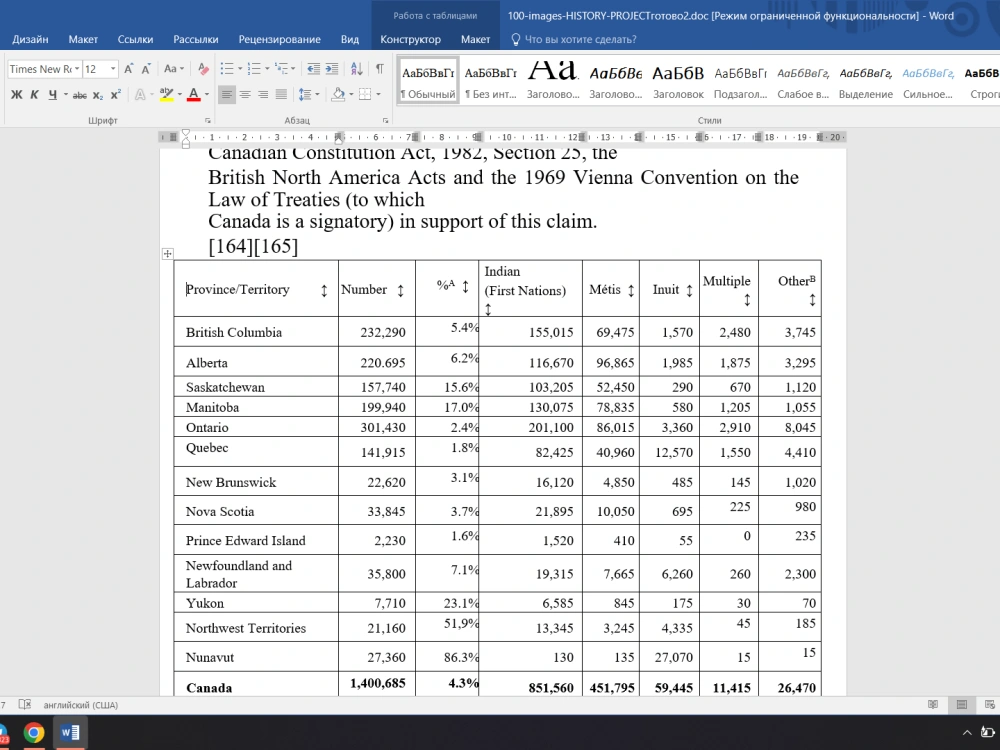Viewport: 1000px width, 750px height.
Task: Justify the paragraph text
Action: (281, 95)
